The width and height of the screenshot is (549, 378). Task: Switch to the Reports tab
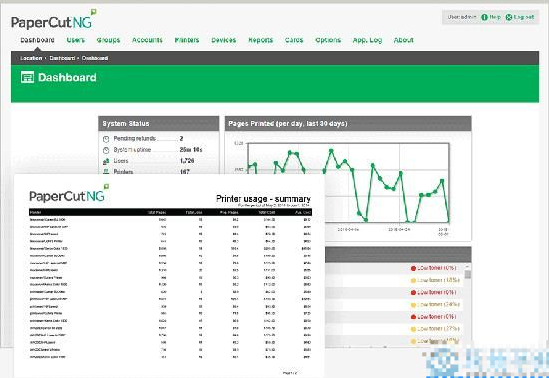tap(260, 40)
